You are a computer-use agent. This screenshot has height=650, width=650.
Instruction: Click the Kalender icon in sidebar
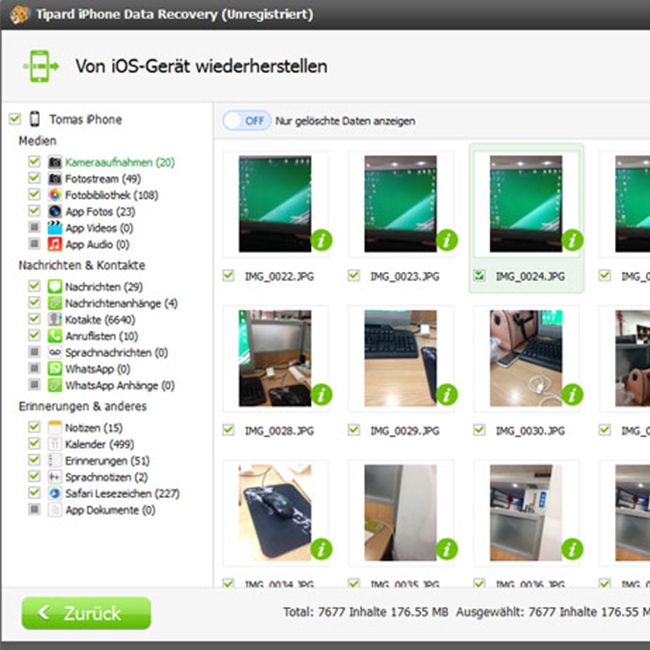click(55, 444)
